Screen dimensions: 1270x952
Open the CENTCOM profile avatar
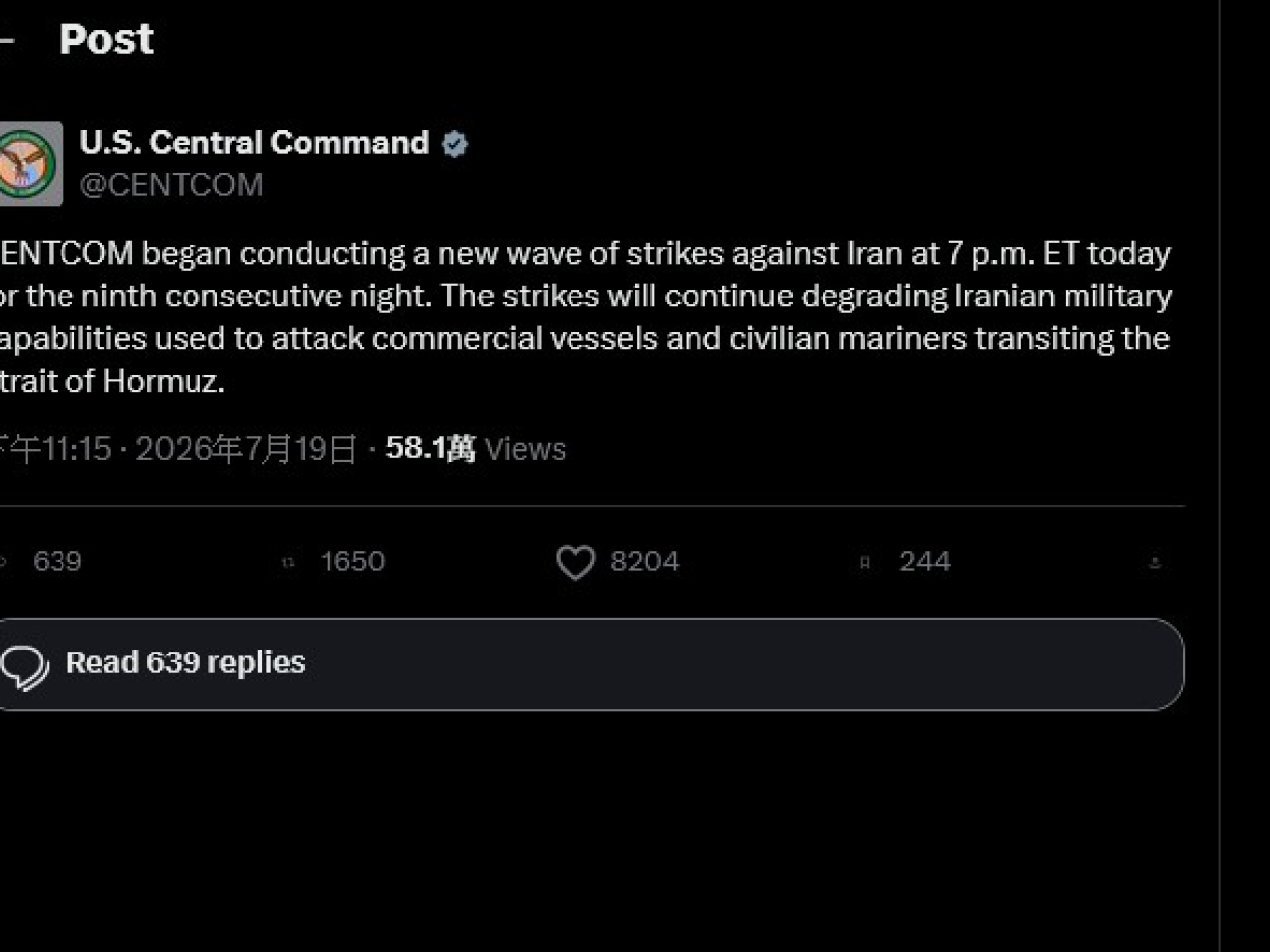(x=31, y=164)
